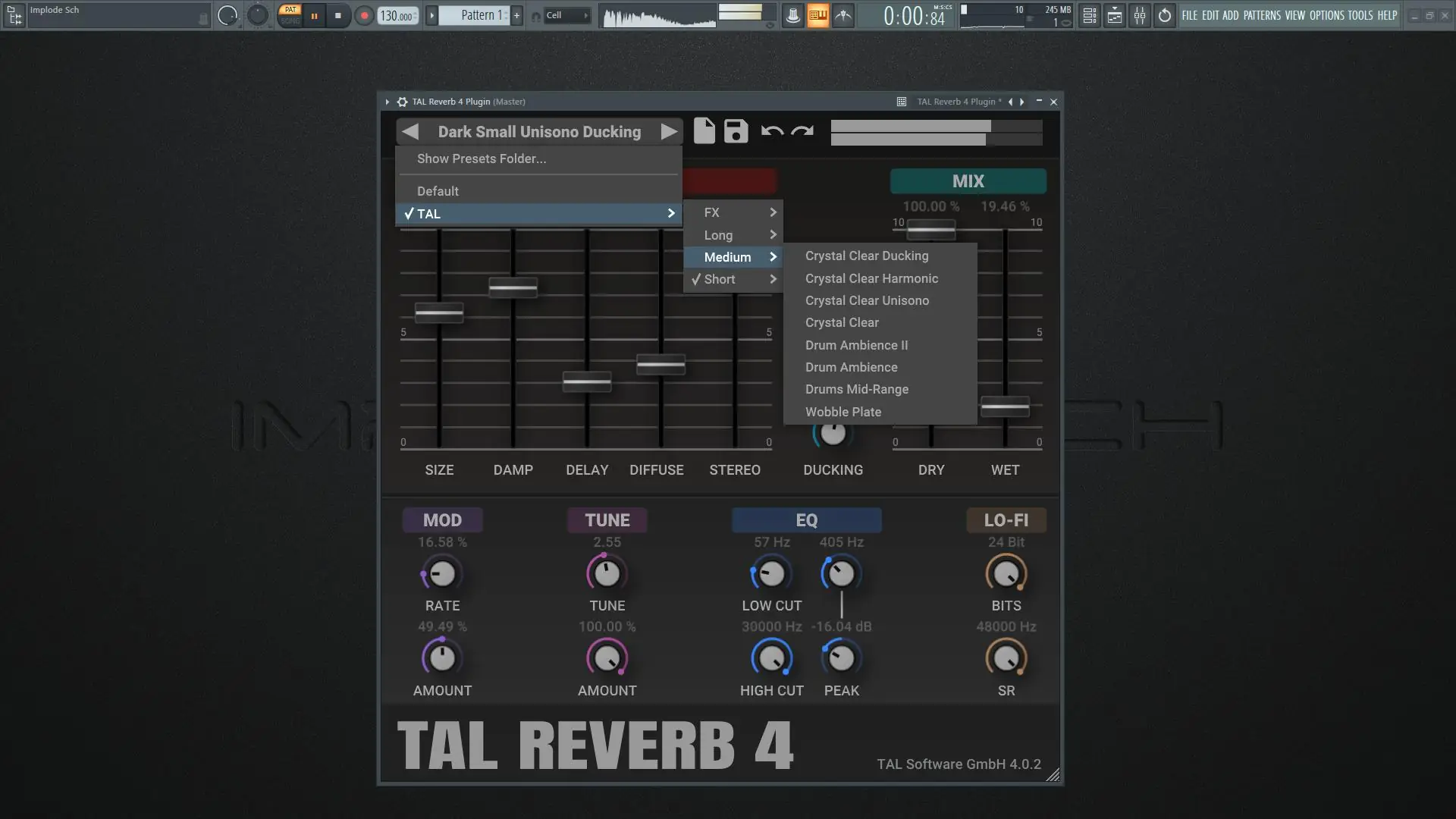Screen dimensions: 1456x819
Task: Select the Default preset entry
Action: (x=438, y=191)
